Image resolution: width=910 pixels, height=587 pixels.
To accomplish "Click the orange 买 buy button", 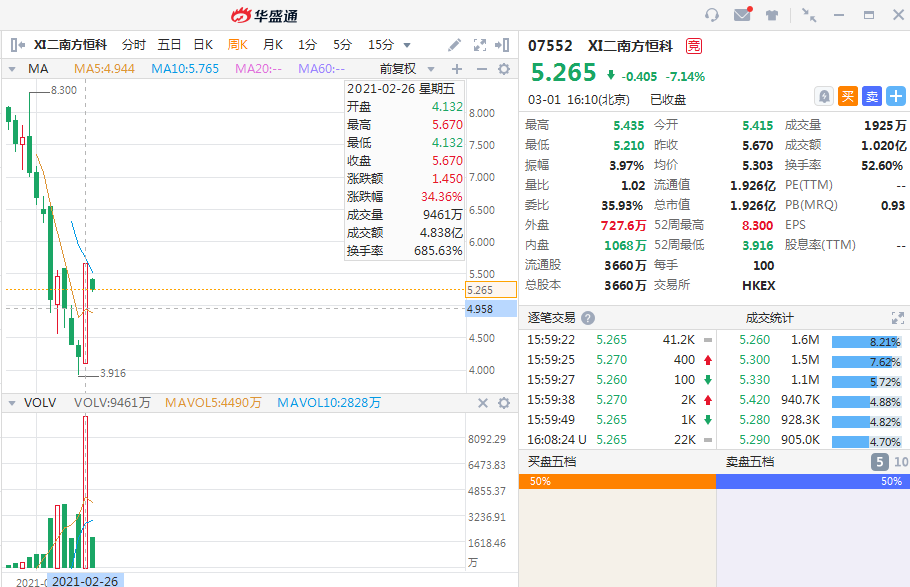I will [847, 96].
